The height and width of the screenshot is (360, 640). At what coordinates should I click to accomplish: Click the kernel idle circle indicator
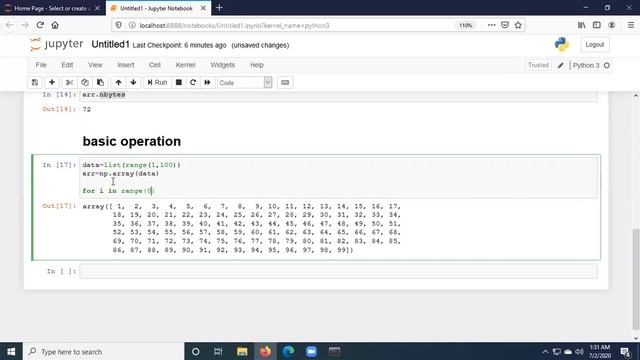click(607, 65)
